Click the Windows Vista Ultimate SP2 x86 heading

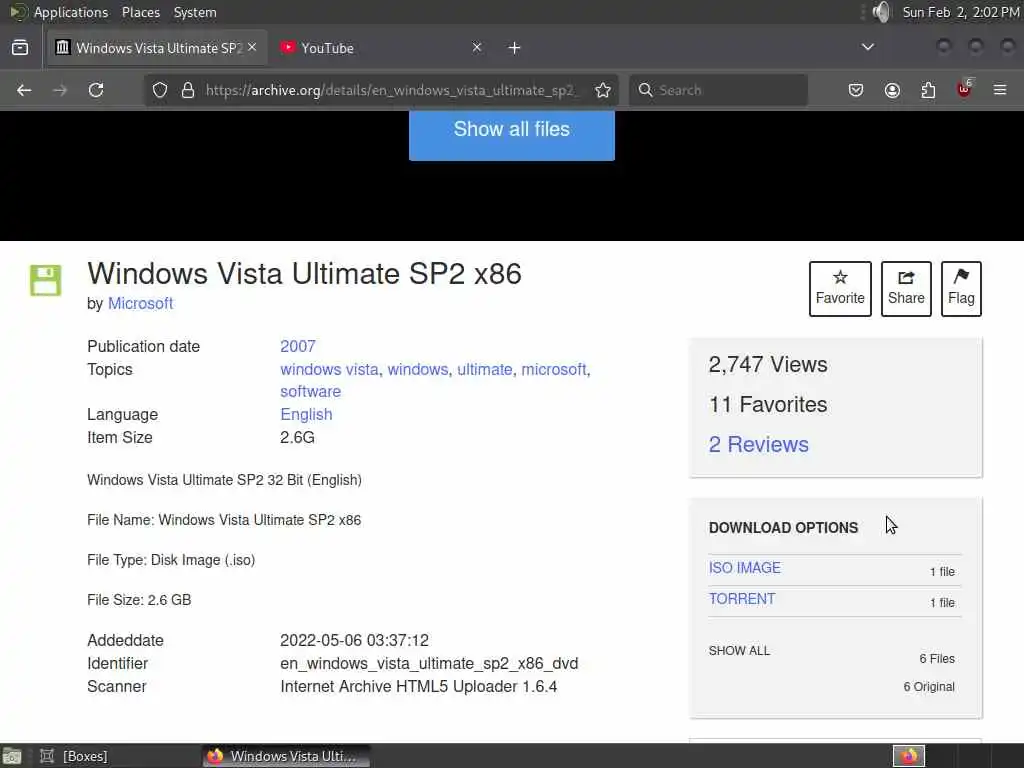pos(304,274)
